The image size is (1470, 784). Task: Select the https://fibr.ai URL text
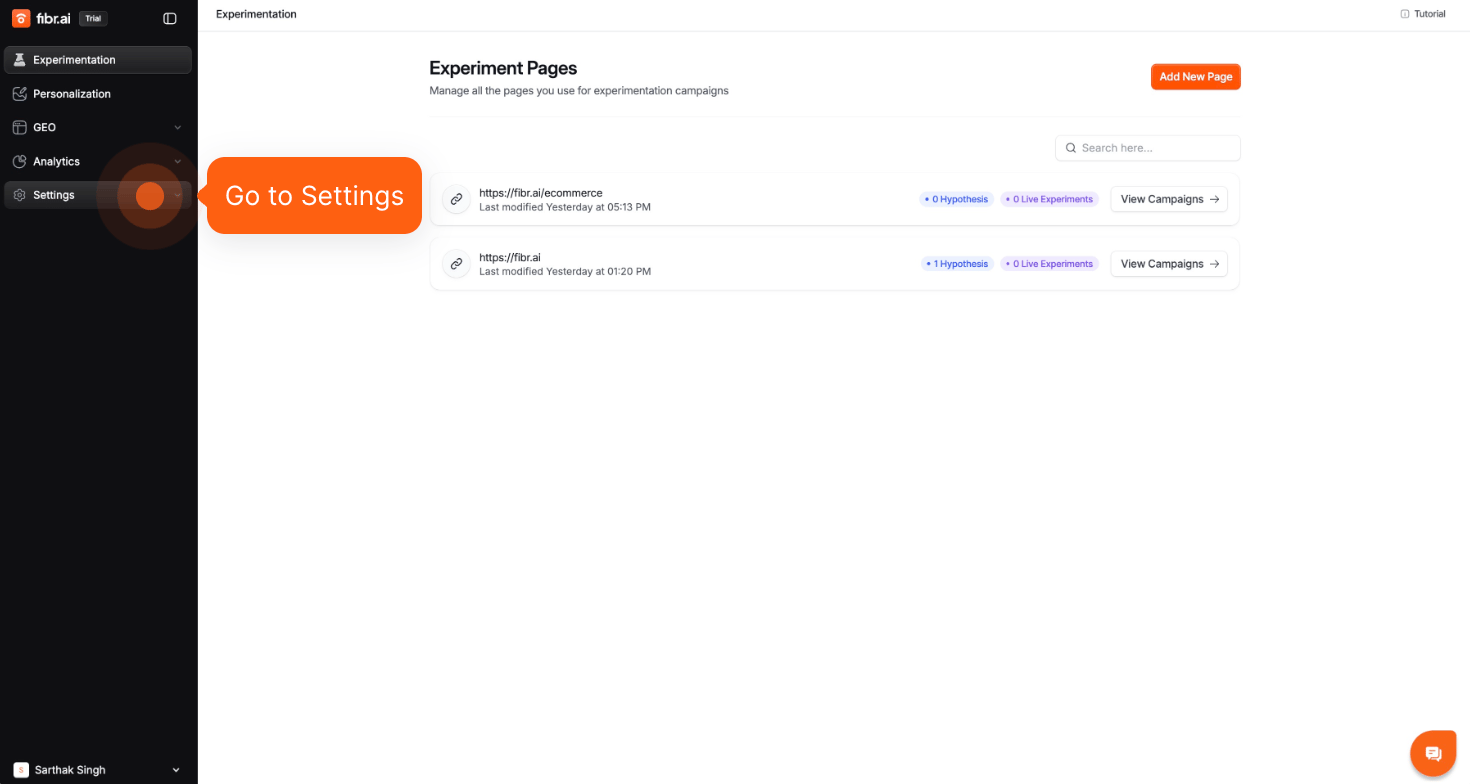click(510, 258)
